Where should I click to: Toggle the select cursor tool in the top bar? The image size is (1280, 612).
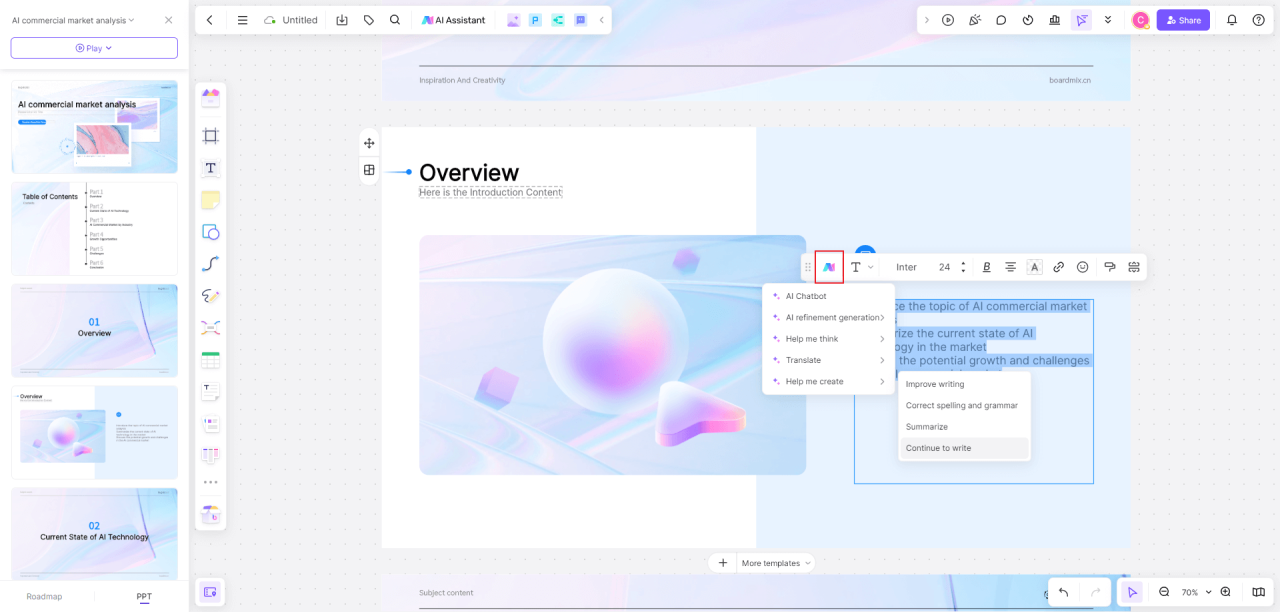pyautogui.click(x=1081, y=19)
